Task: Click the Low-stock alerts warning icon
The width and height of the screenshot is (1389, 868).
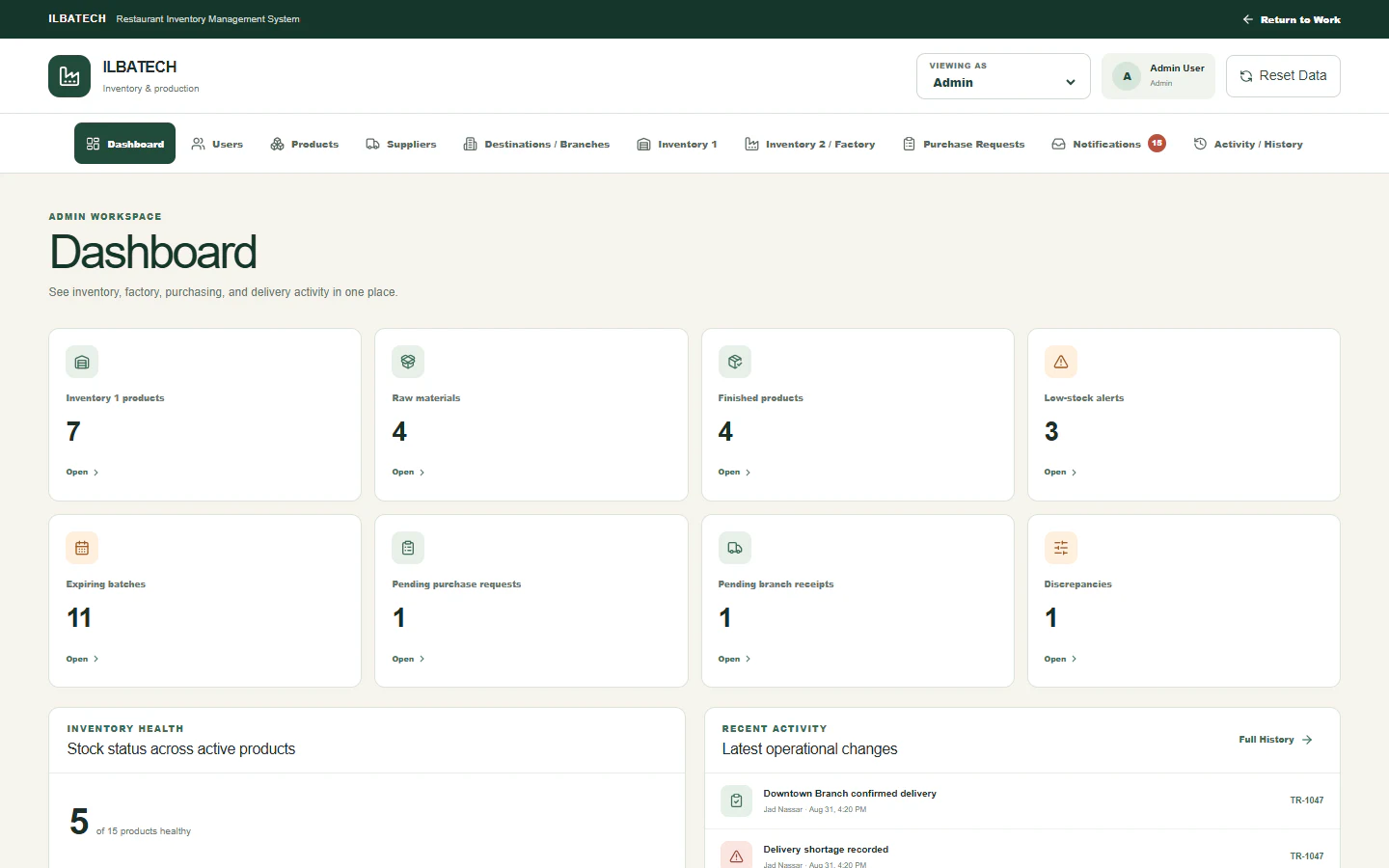Action: (x=1061, y=362)
